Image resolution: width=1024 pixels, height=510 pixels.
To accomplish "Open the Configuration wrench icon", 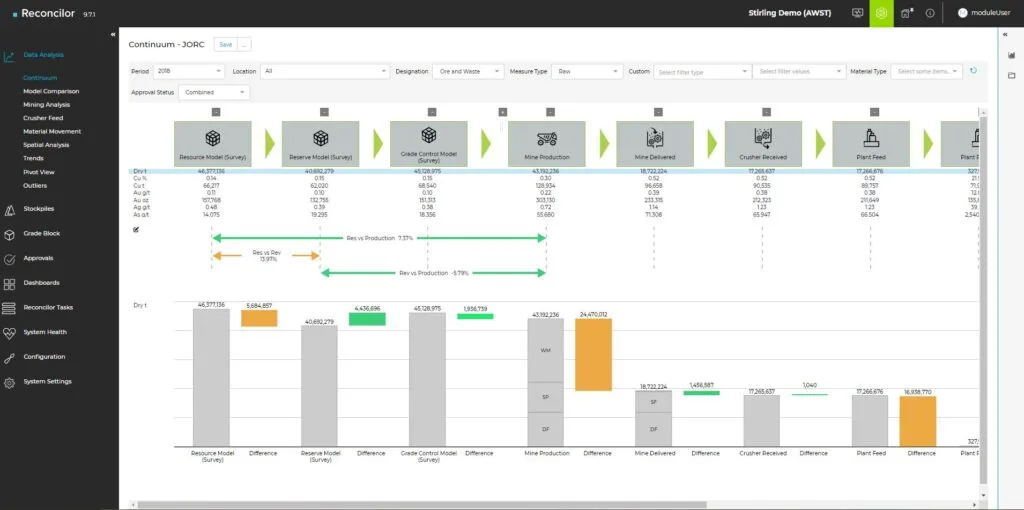I will 9,358.
